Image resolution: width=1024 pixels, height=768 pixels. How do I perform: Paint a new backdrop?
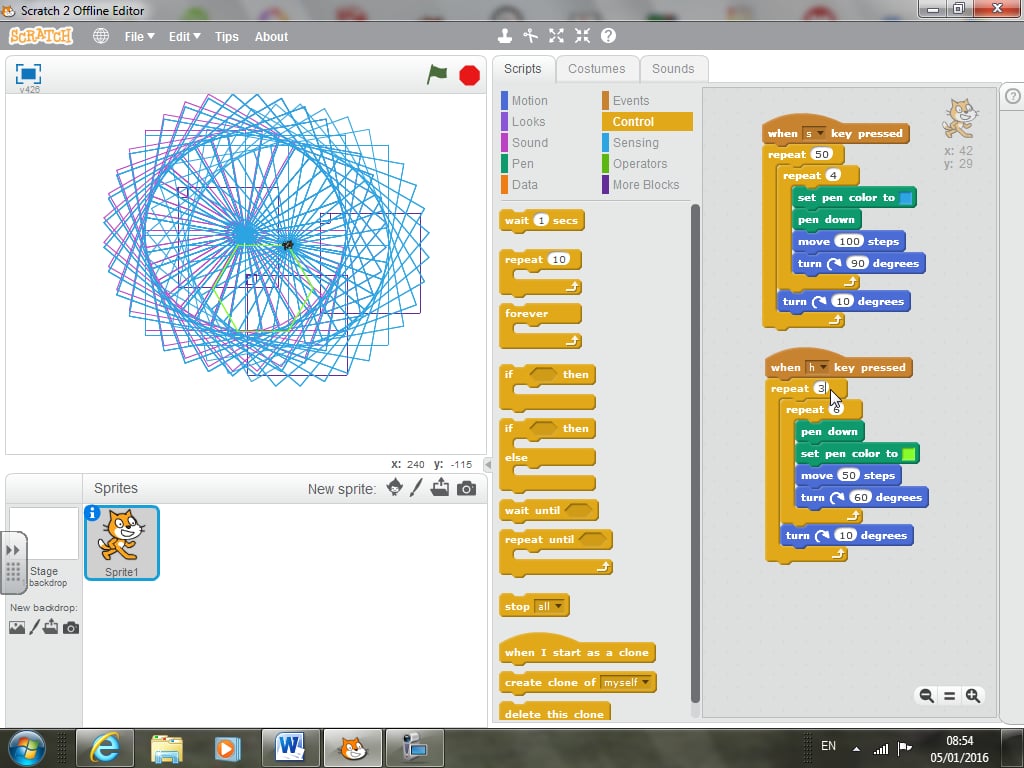pos(35,628)
